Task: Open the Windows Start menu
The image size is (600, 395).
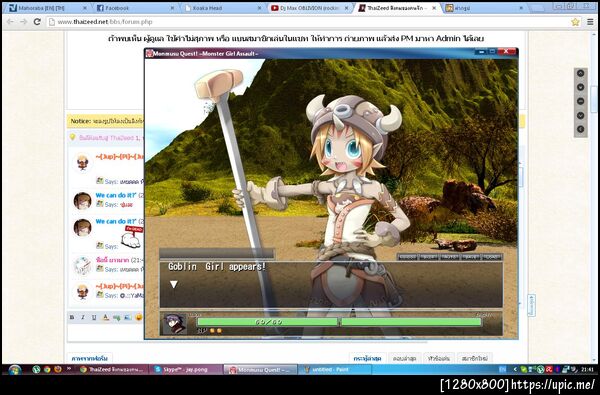Action: coord(15,369)
